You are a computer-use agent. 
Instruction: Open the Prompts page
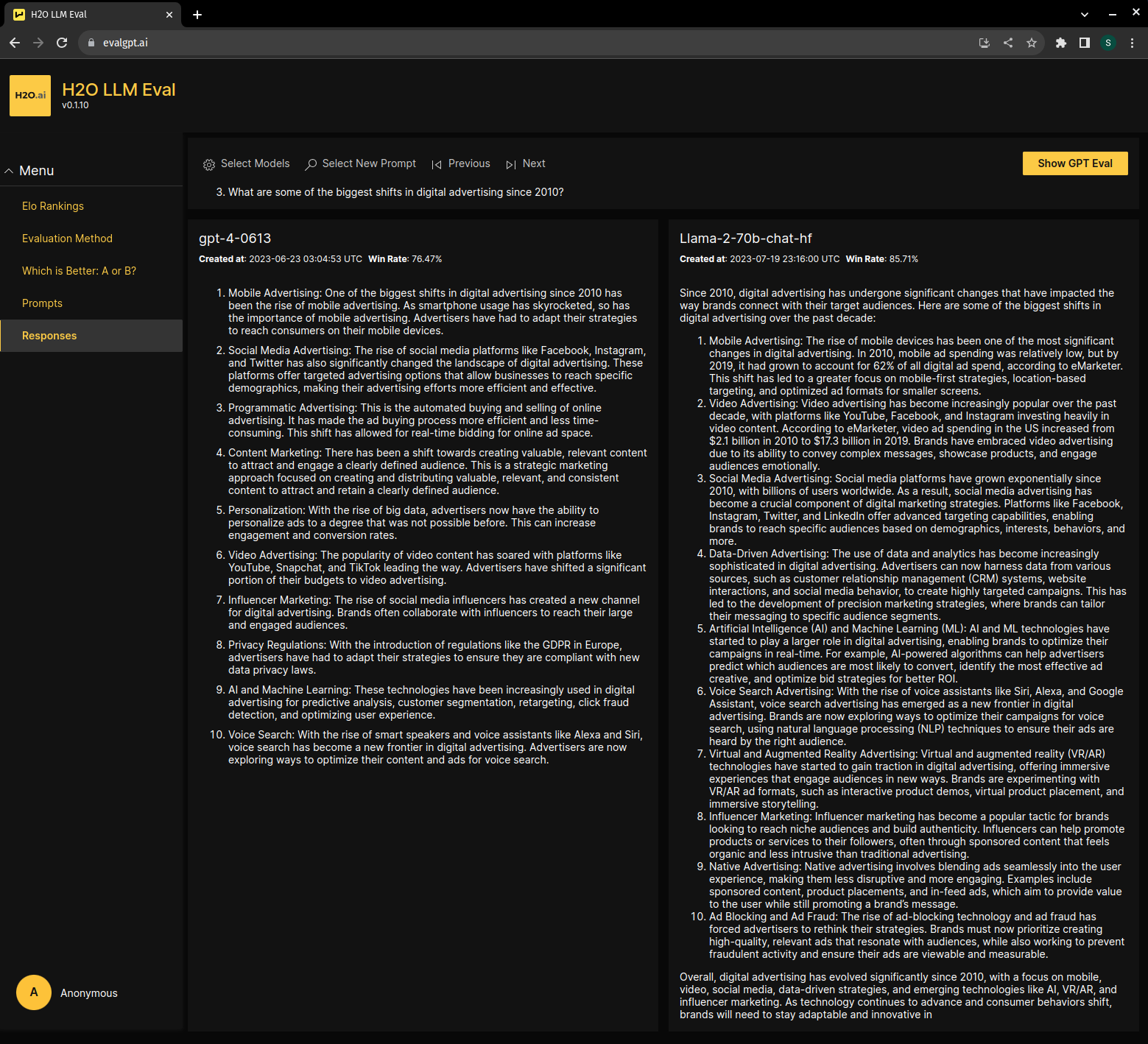point(42,303)
